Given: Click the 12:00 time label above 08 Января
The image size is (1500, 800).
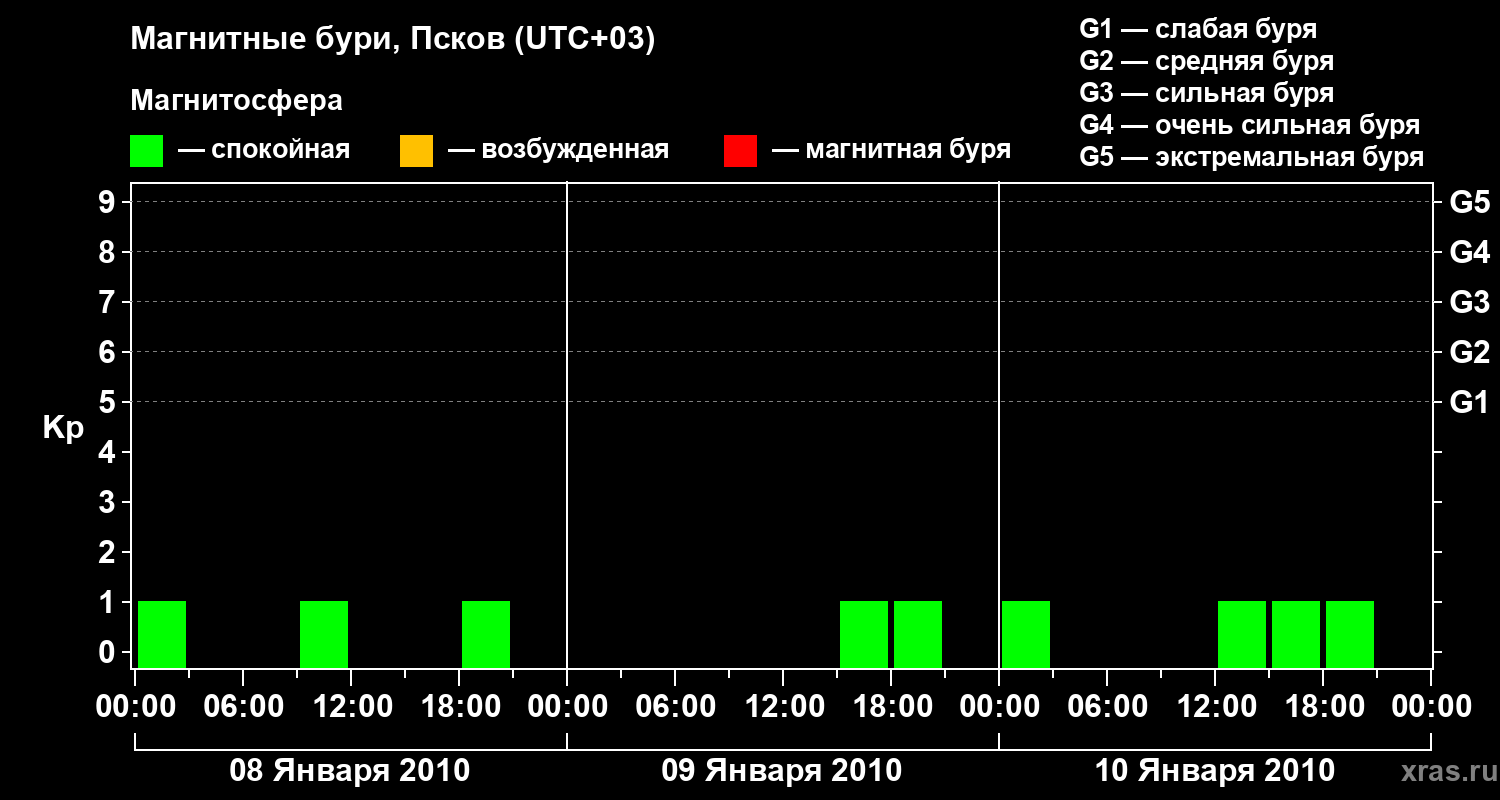Looking at the screenshot, I should [351, 707].
